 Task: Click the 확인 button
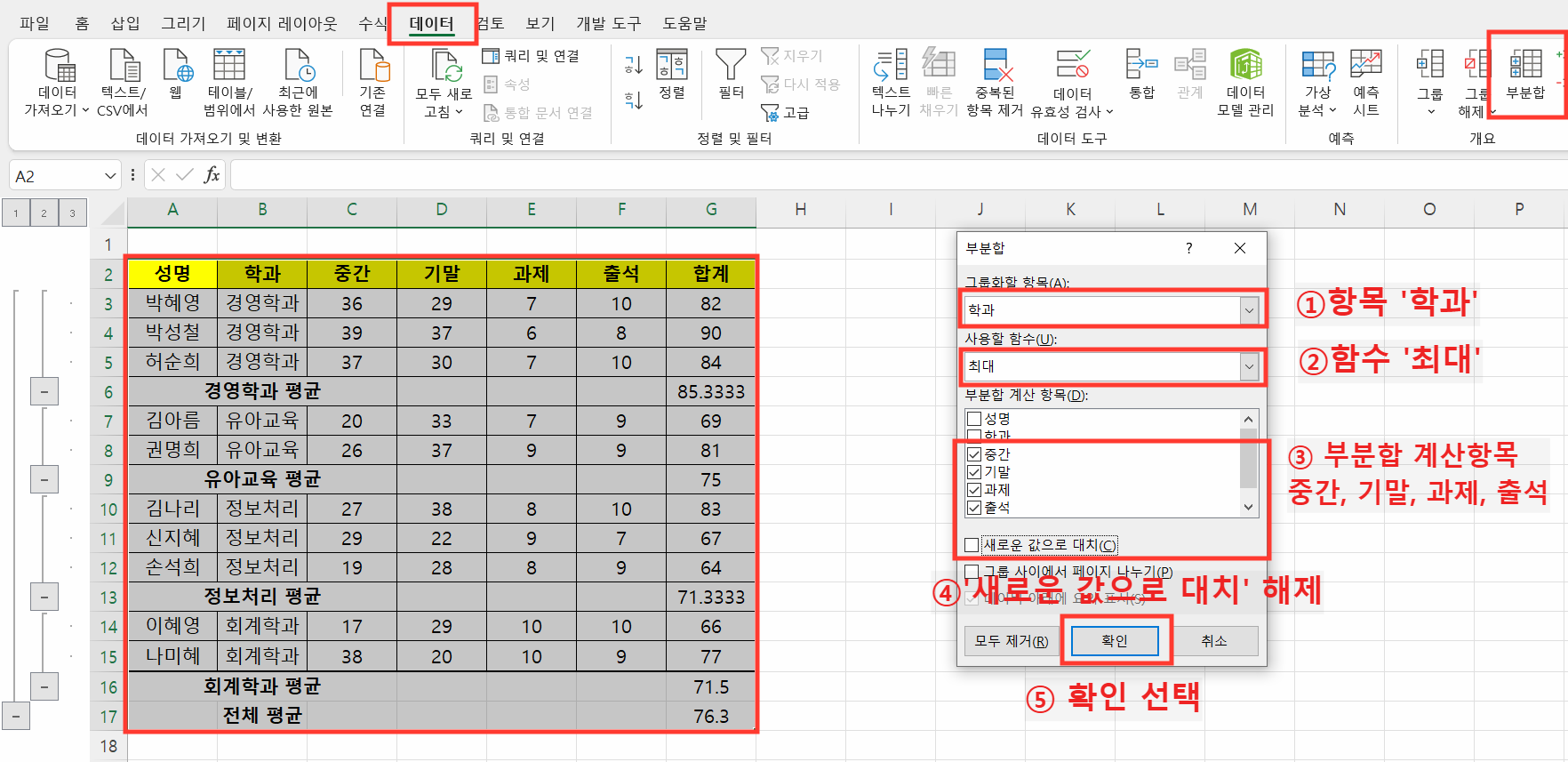pyautogui.click(x=1115, y=641)
